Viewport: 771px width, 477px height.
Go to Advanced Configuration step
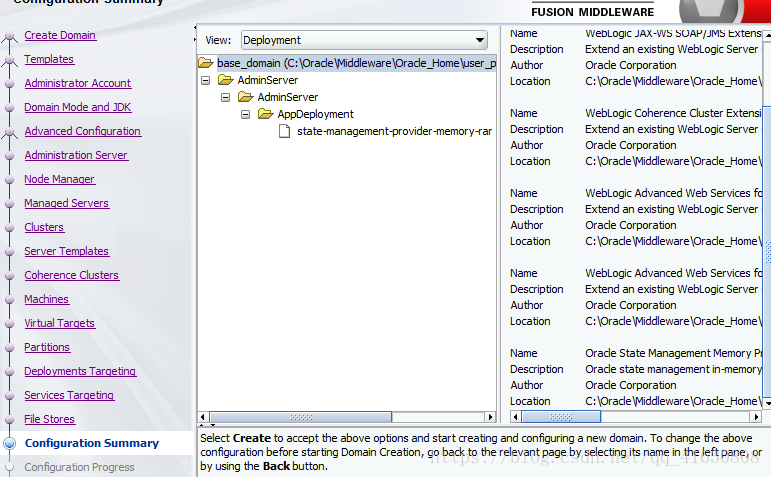click(83, 131)
